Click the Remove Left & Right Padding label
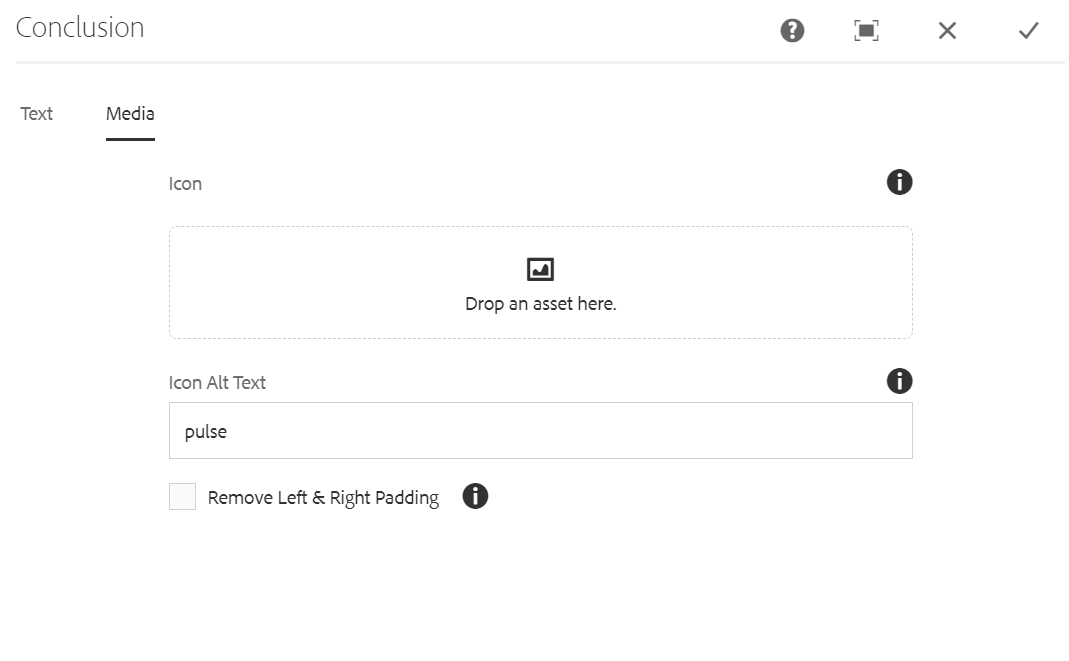The height and width of the screenshot is (661, 1069). click(323, 497)
